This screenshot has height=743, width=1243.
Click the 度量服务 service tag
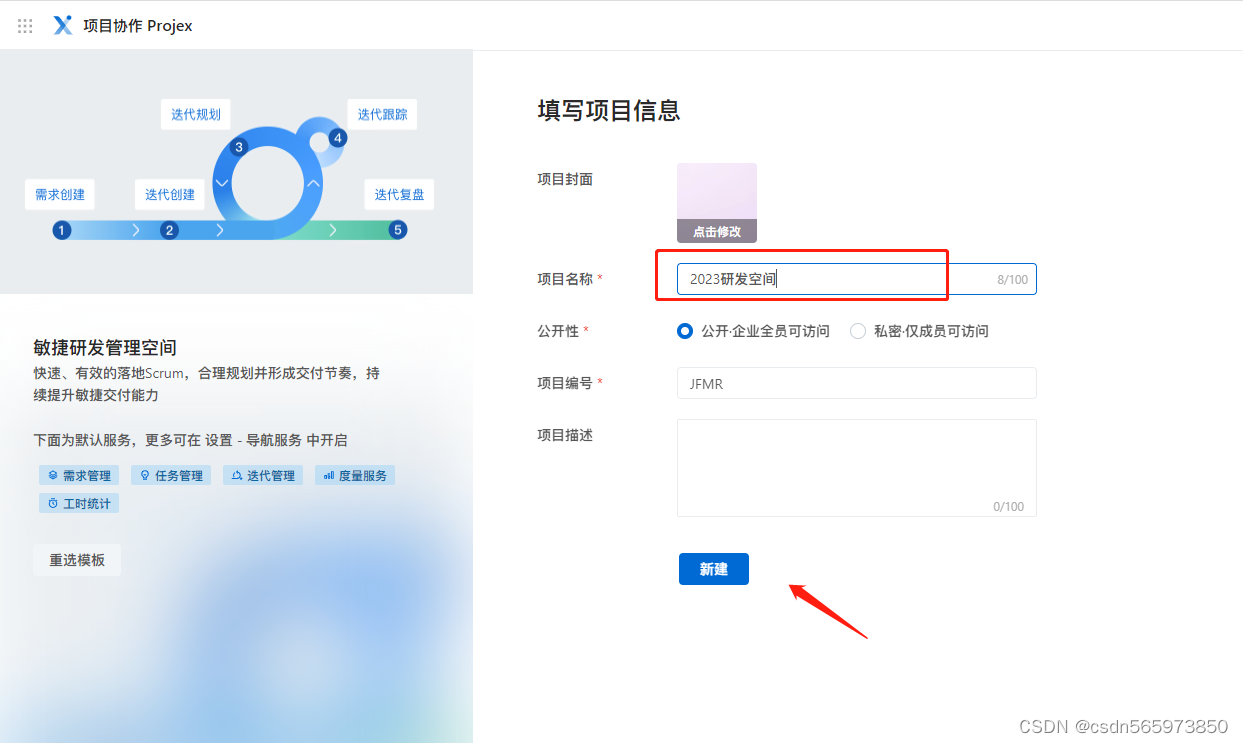pyautogui.click(x=355, y=475)
